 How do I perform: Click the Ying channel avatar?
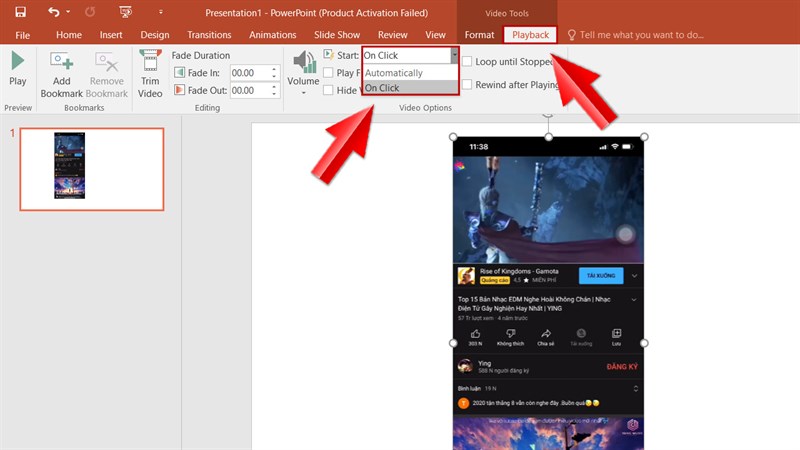coord(465,366)
